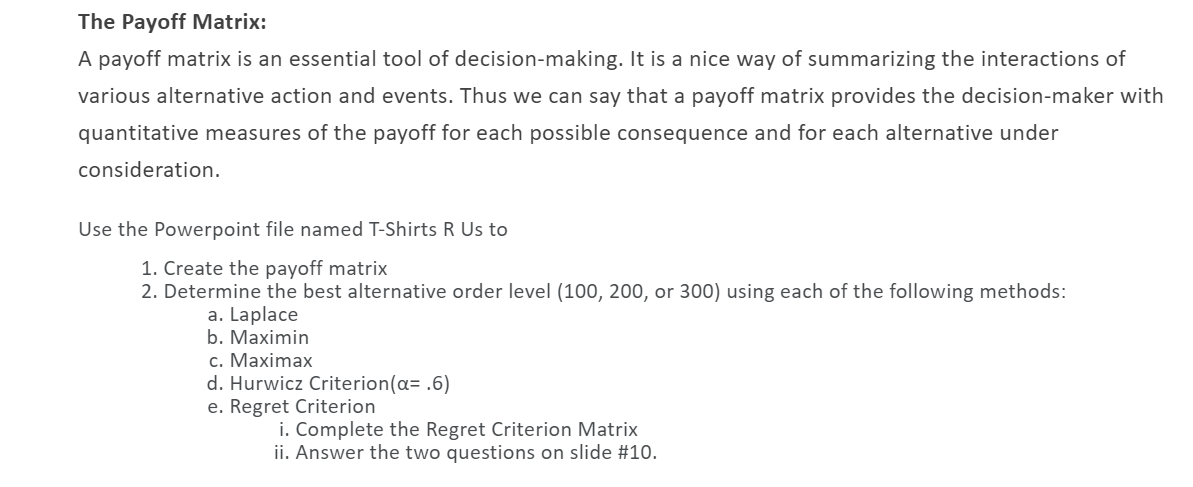Viewport: 1193px width, 487px height.
Task: Click the list item "Create the payoff matrix"
Action: [x=264, y=269]
